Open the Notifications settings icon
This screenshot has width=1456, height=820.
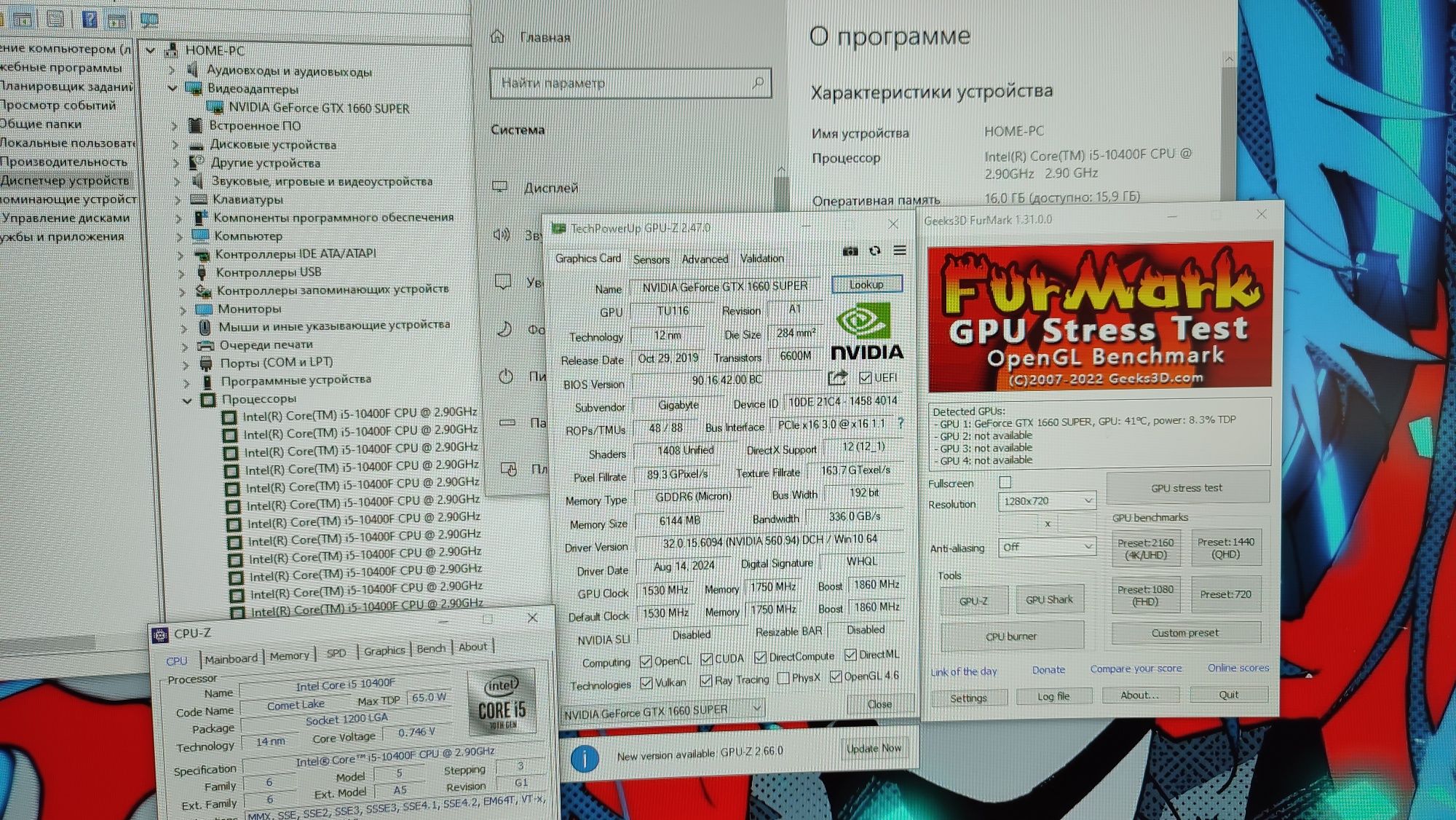pyautogui.click(x=503, y=281)
